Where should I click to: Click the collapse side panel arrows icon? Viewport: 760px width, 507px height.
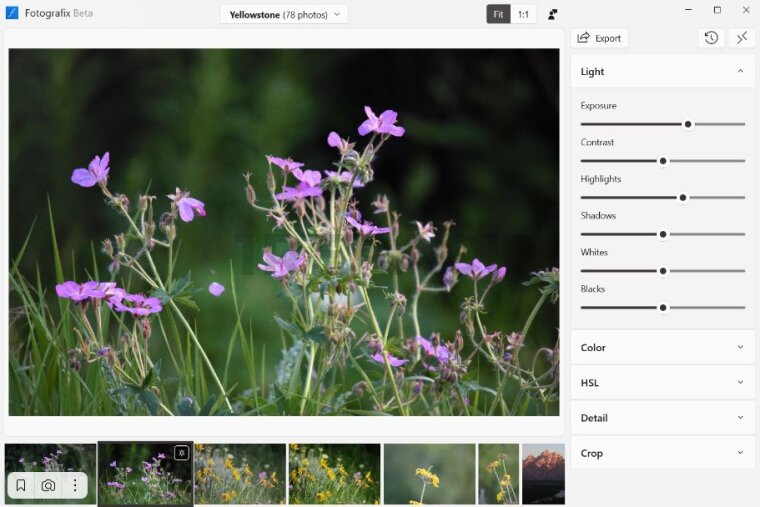[741, 38]
